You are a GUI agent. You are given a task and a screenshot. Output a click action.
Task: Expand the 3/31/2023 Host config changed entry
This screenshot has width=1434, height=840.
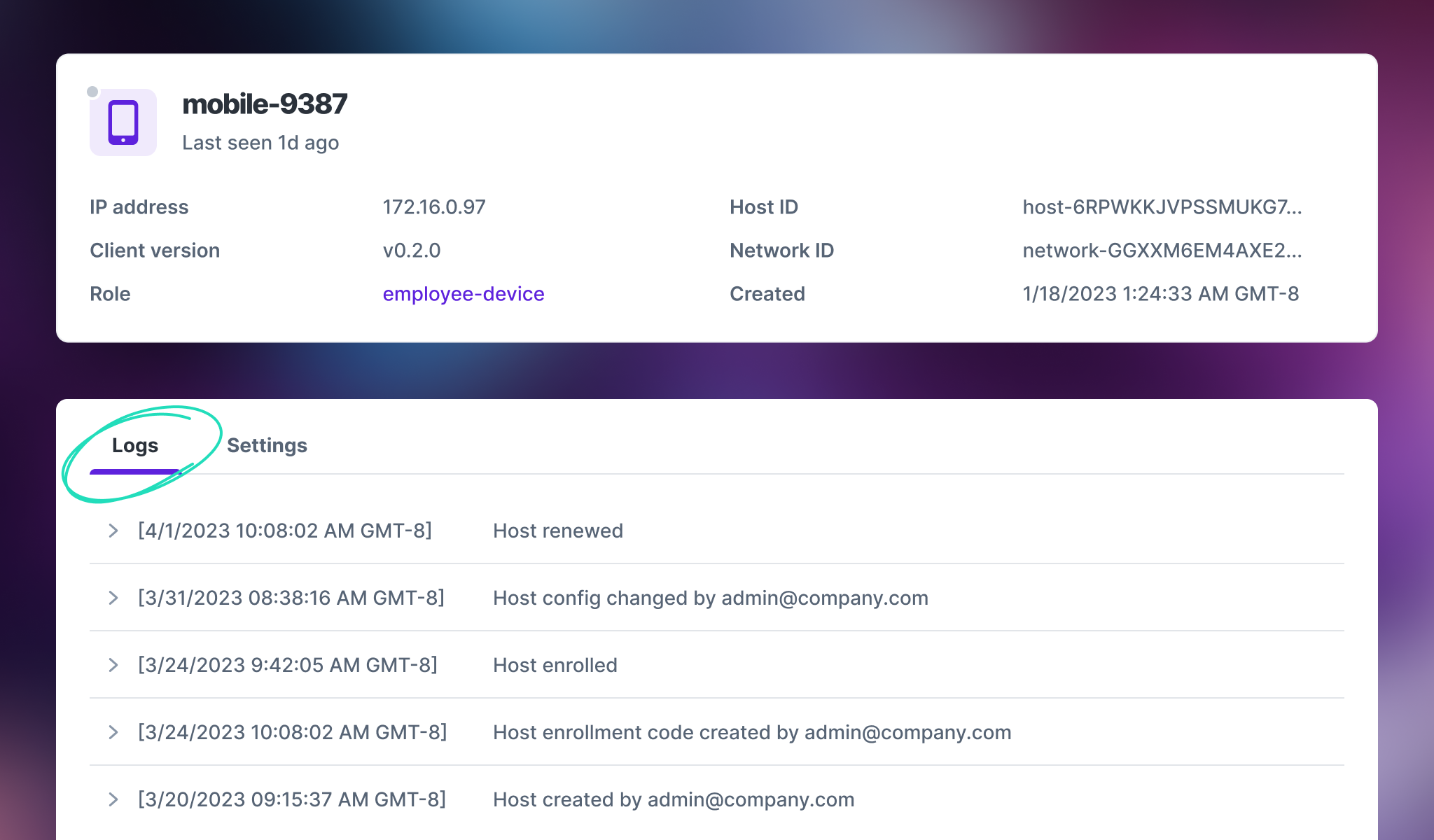click(113, 598)
